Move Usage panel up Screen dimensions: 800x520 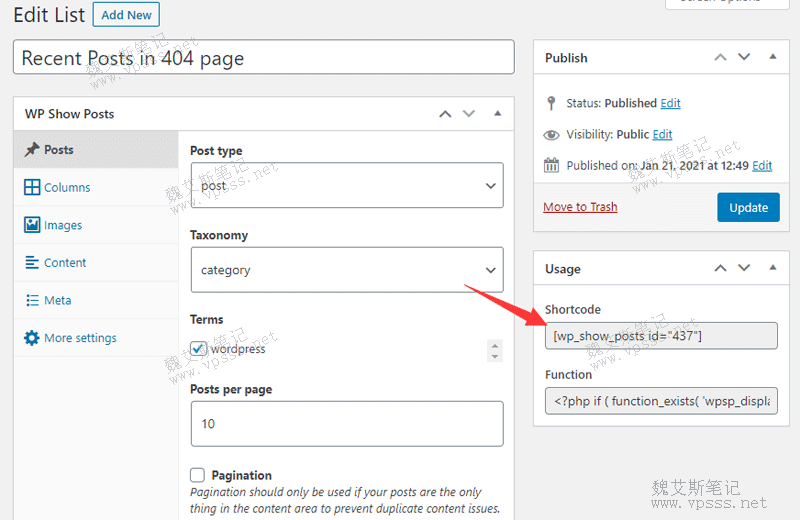tap(720, 268)
